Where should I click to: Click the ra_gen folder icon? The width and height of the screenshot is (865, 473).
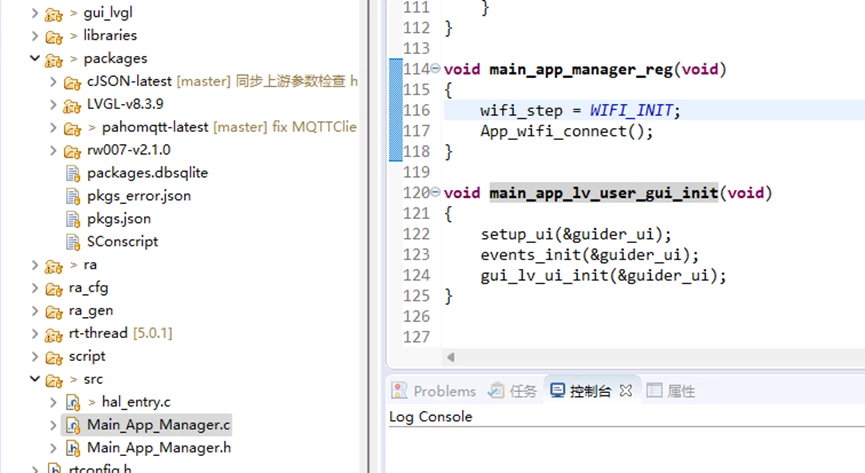[x=54, y=312]
